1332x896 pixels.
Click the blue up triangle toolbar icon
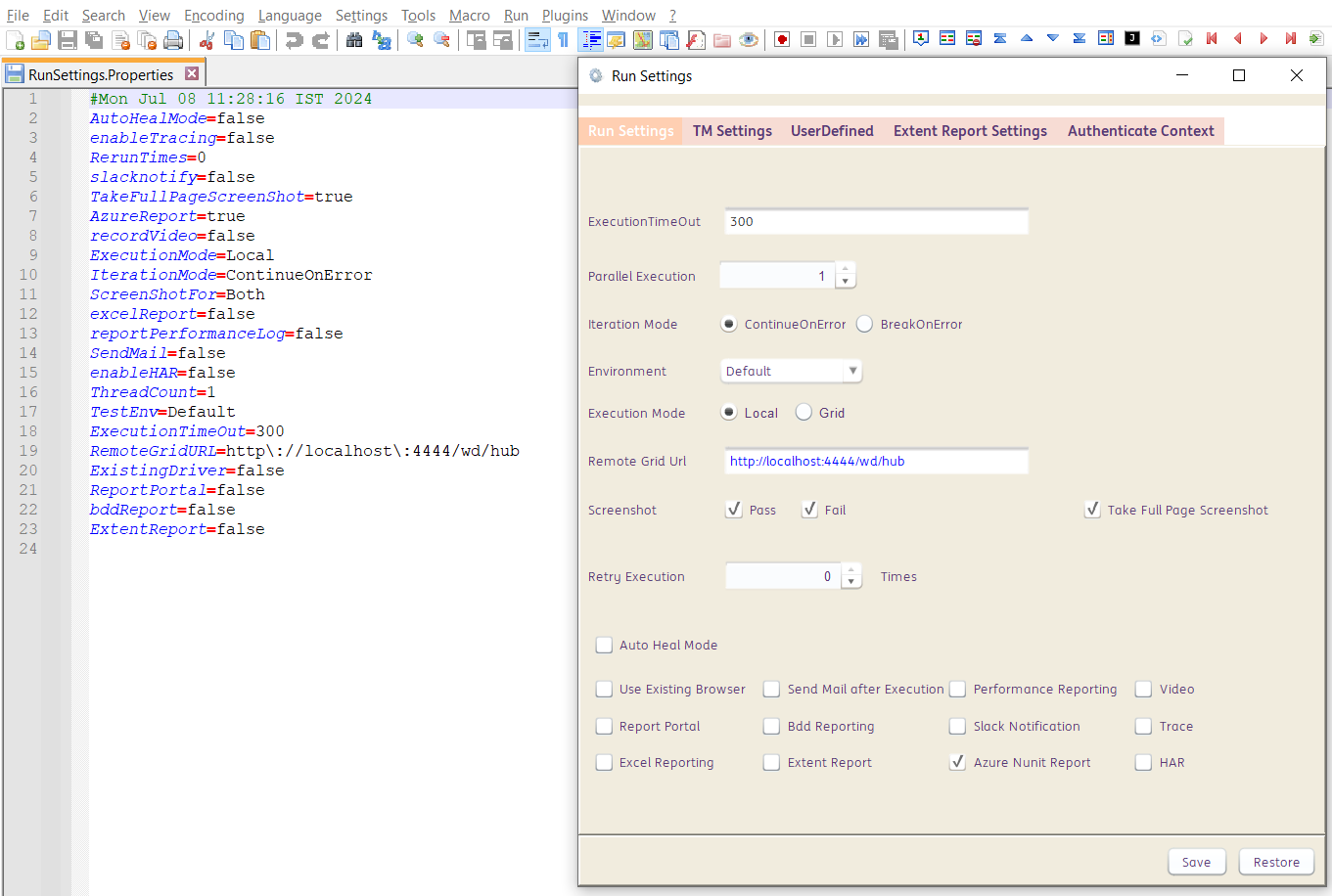click(1027, 38)
